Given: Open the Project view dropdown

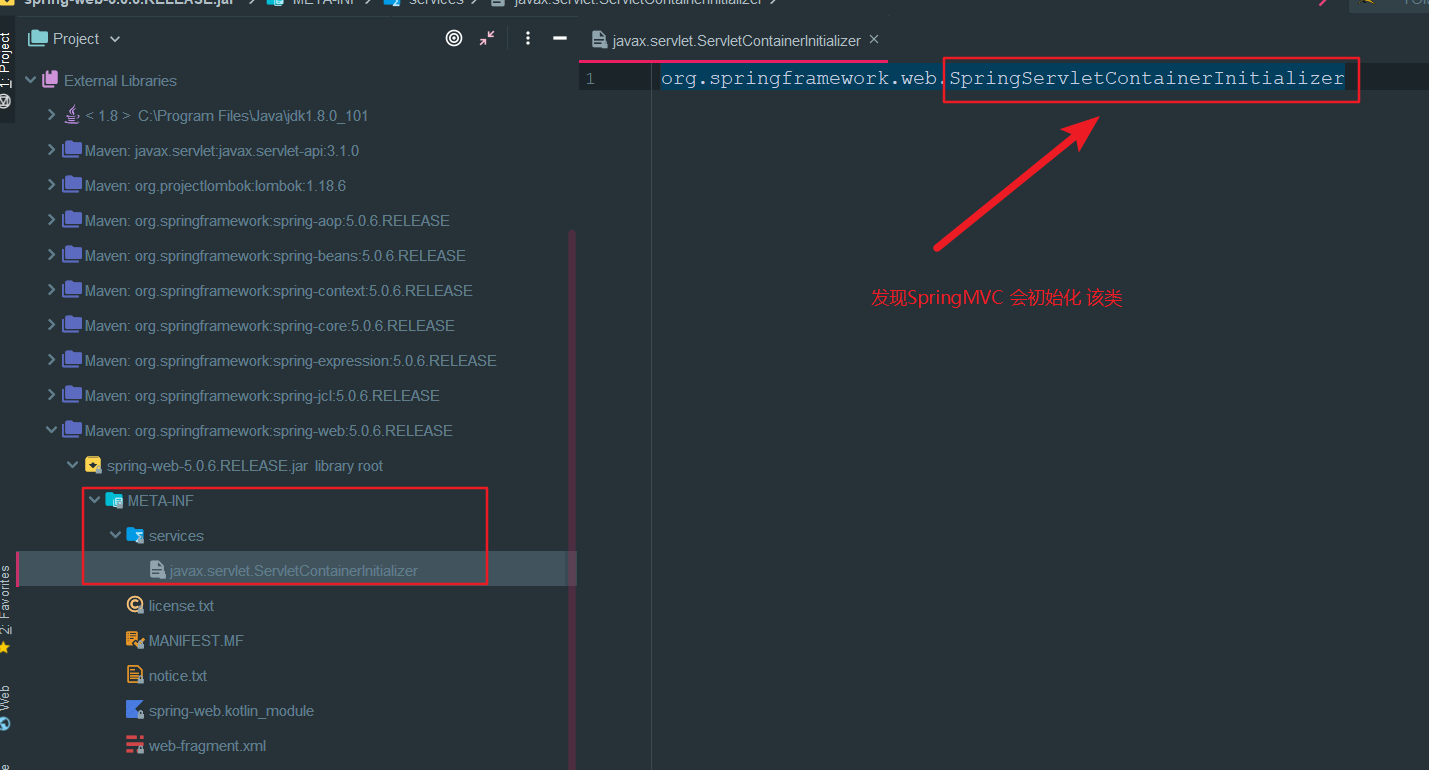Looking at the screenshot, I should click(114, 39).
